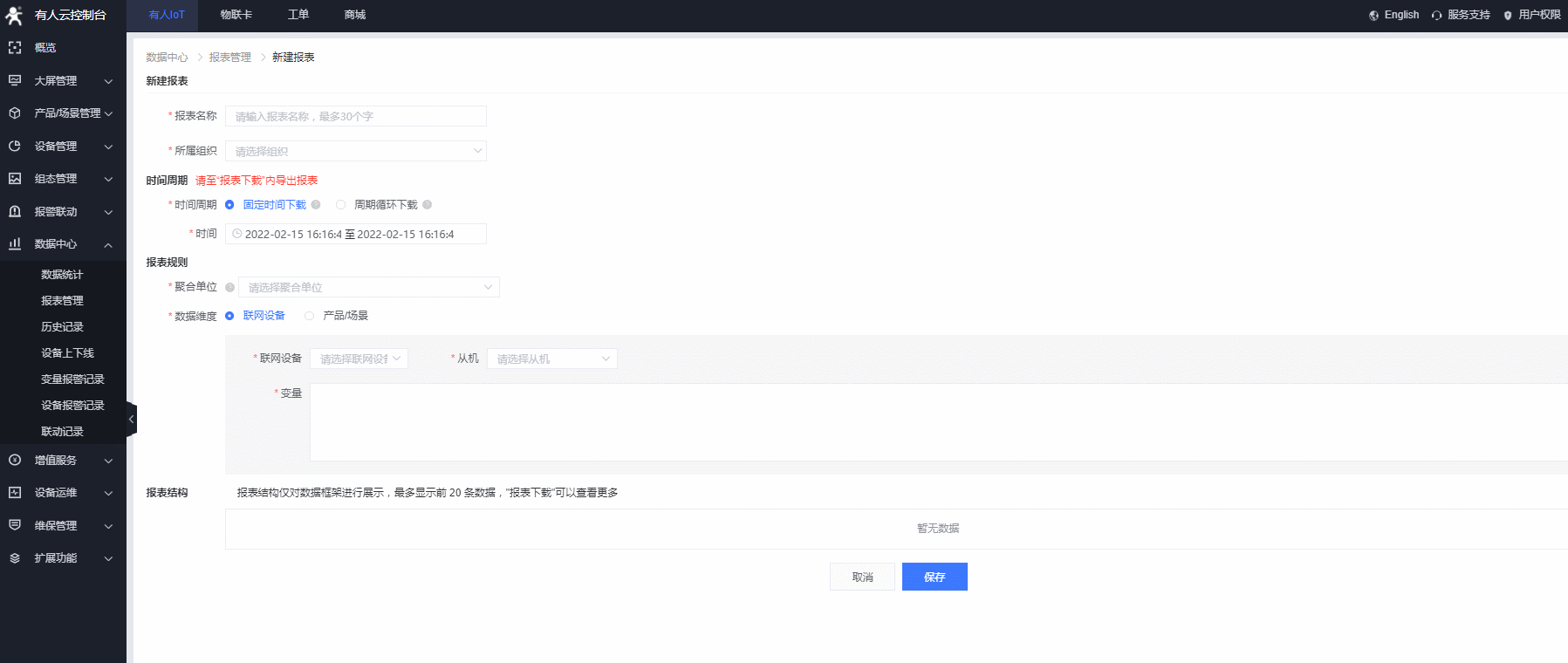Image resolution: width=1568 pixels, height=663 pixels.
Task: Click the 维保管理 sidebar icon
Action: [x=15, y=525]
